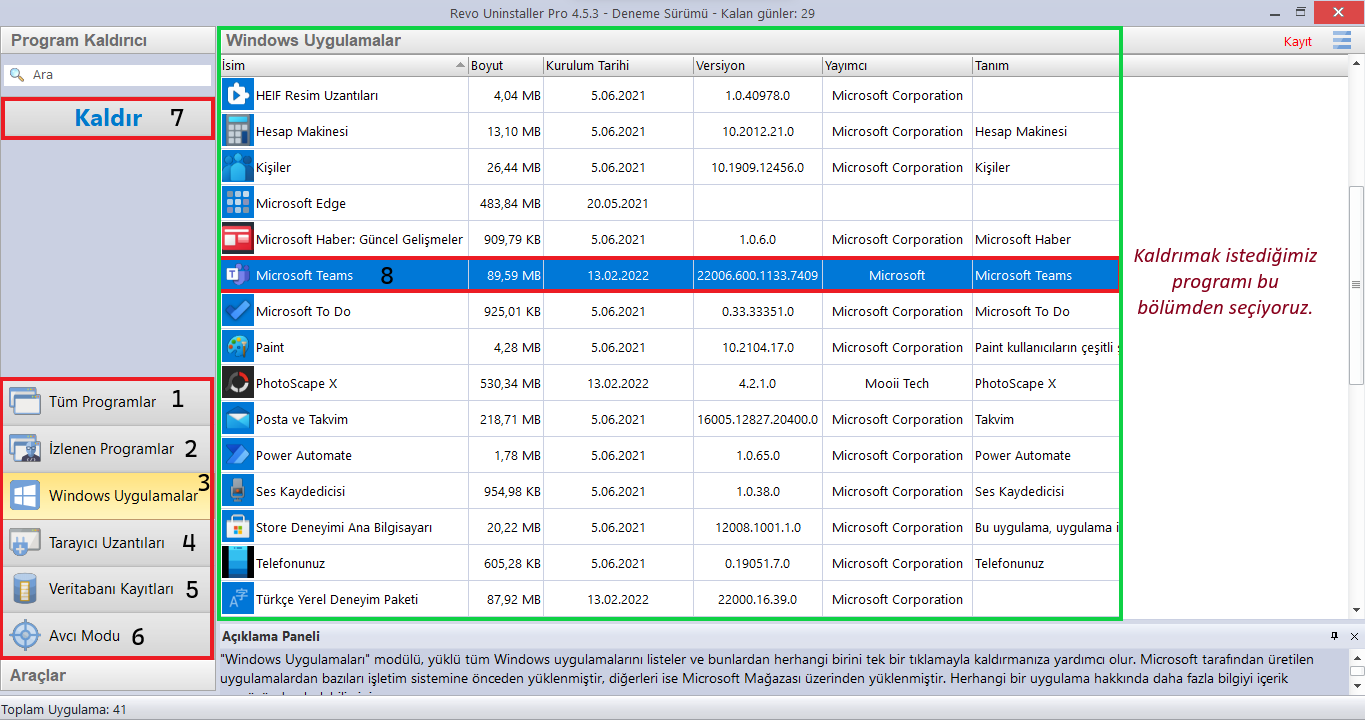Select the Paint row name

click(270, 347)
